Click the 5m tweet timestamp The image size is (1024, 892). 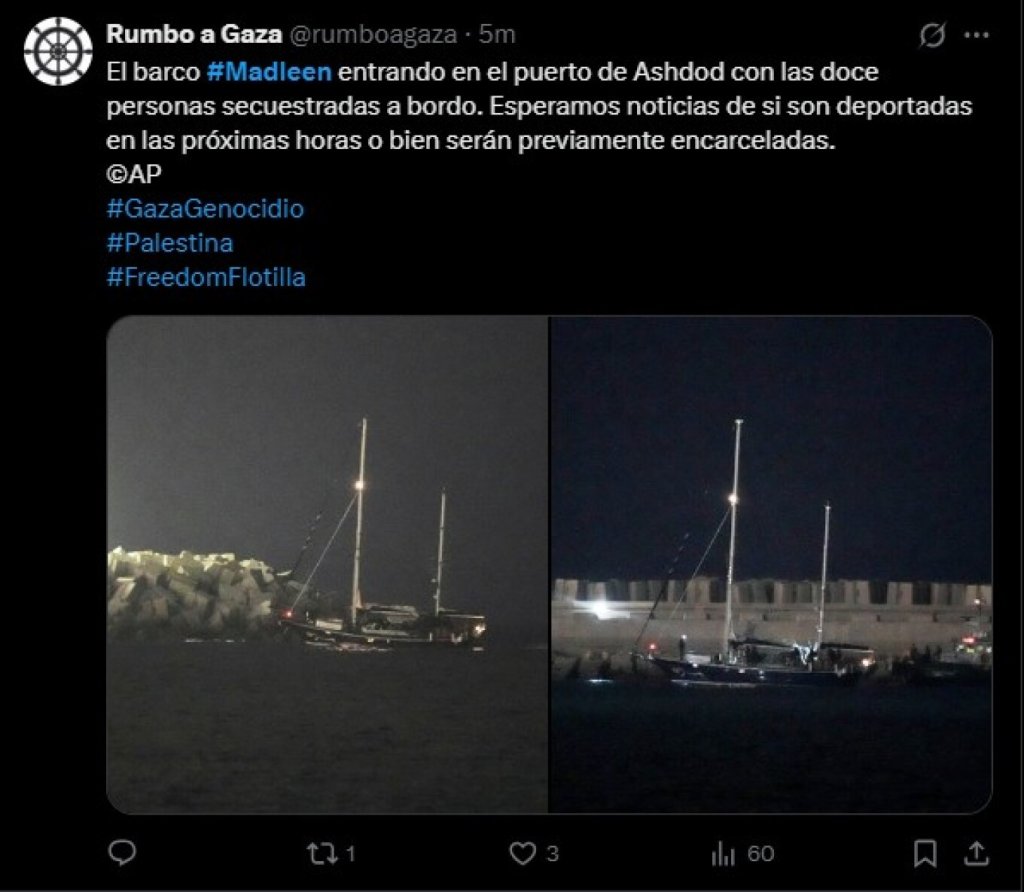pos(498,35)
